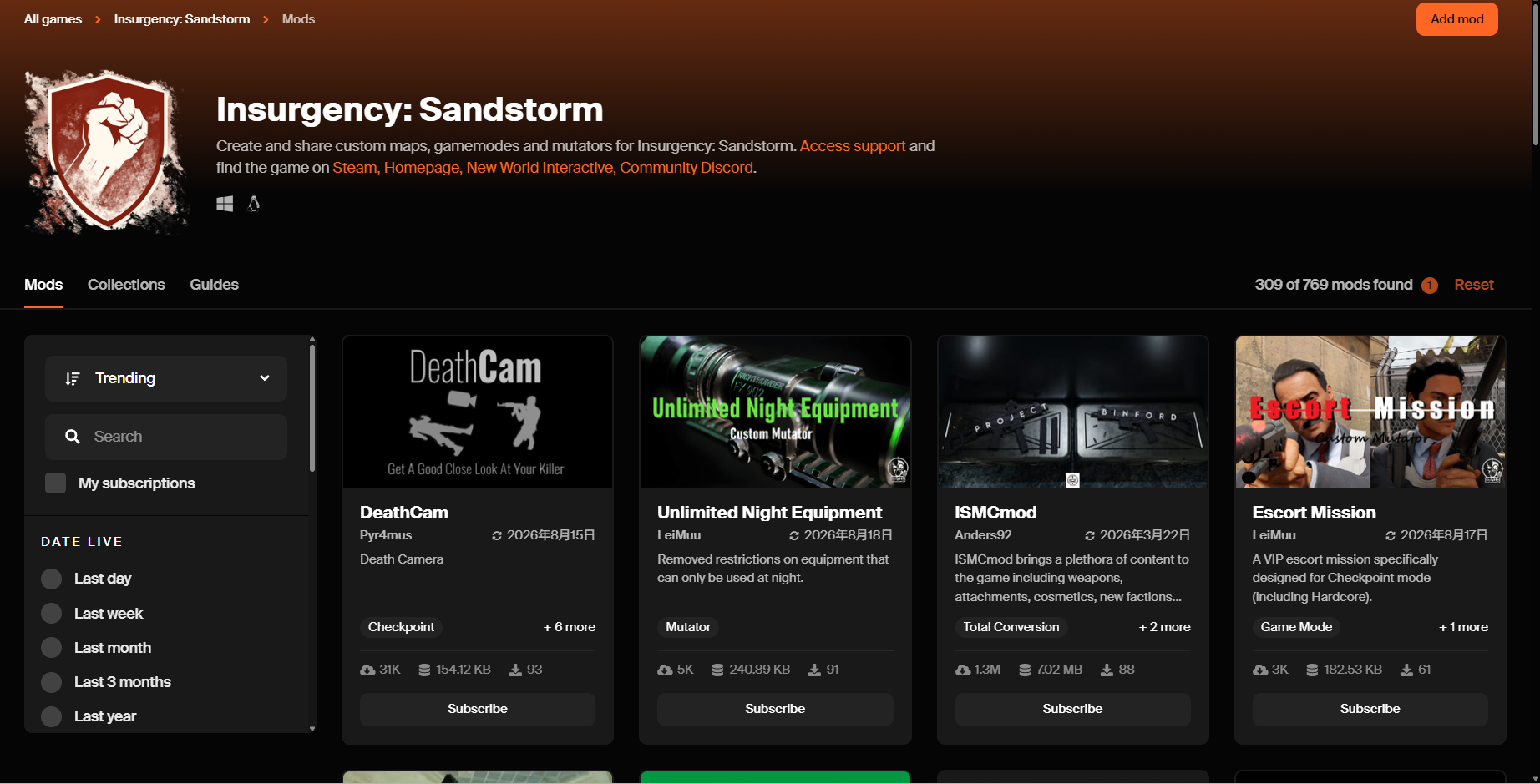Click Escort Mission updated date refresh icon
The height and width of the screenshot is (784, 1540).
click(x=1391, y=535)
